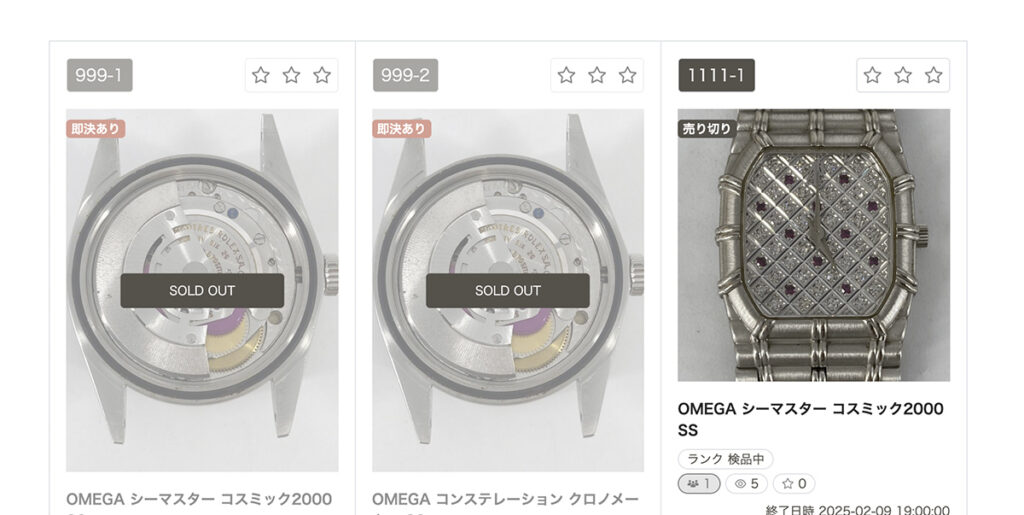Screen dimensions: 1024x515
Task: Click middle star on item 1111-1
Action: tap(903, 75)
